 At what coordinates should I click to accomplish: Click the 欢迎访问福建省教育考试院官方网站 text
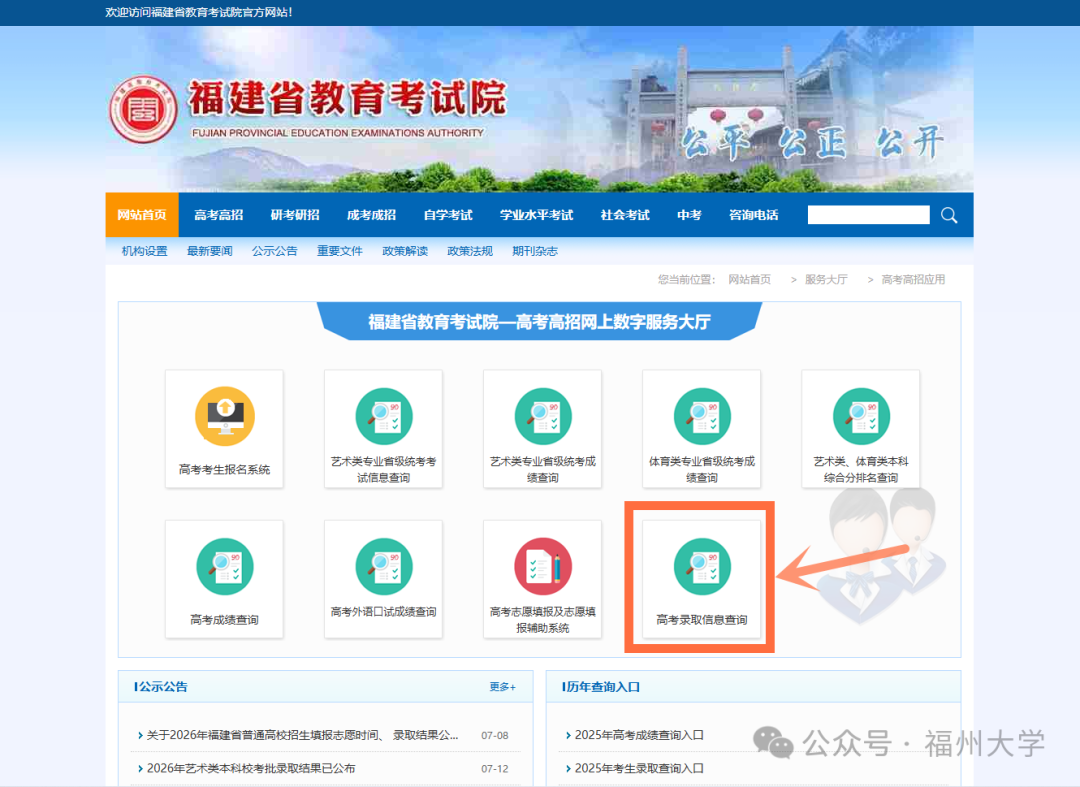(198, 12)
